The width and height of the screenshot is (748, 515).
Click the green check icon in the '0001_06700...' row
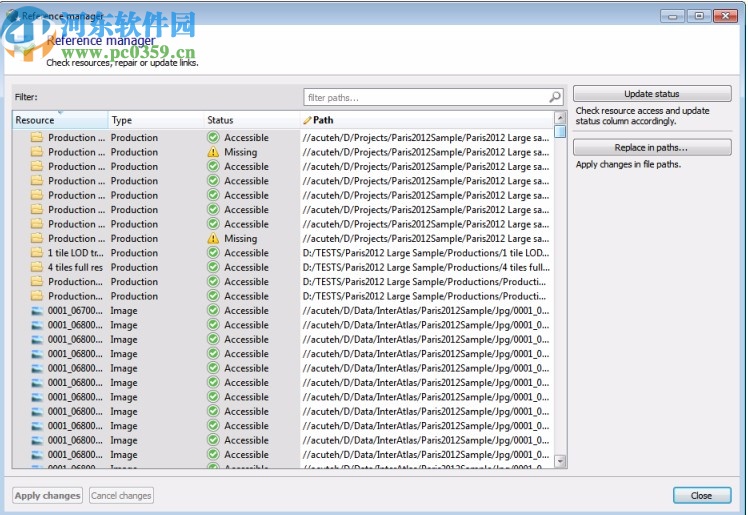(213, 310)
